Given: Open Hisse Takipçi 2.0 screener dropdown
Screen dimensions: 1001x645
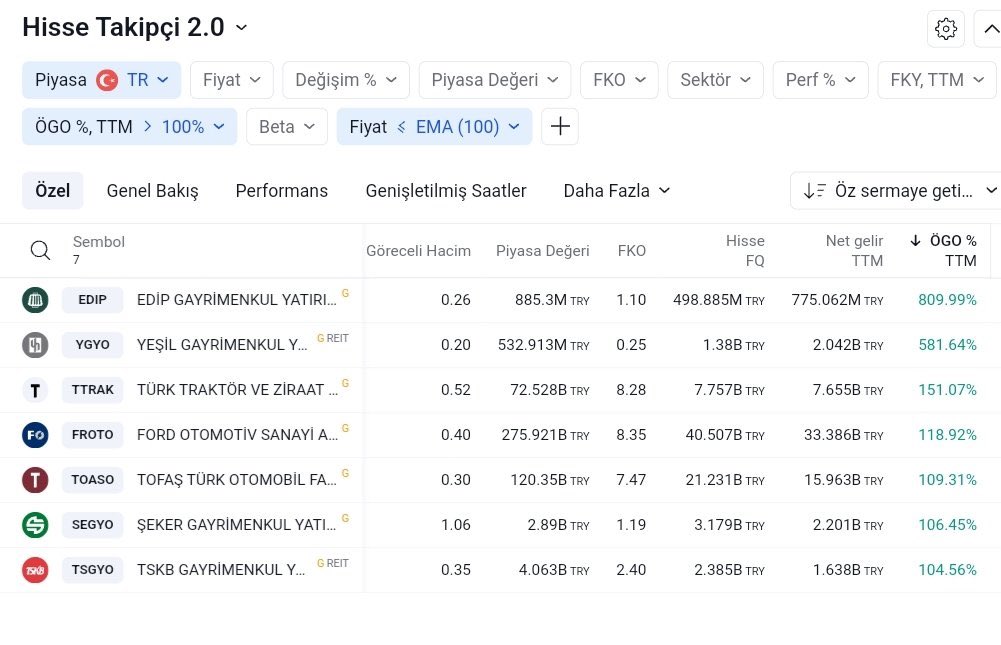Looking at the screenshot, I should (x=135, y=27).
